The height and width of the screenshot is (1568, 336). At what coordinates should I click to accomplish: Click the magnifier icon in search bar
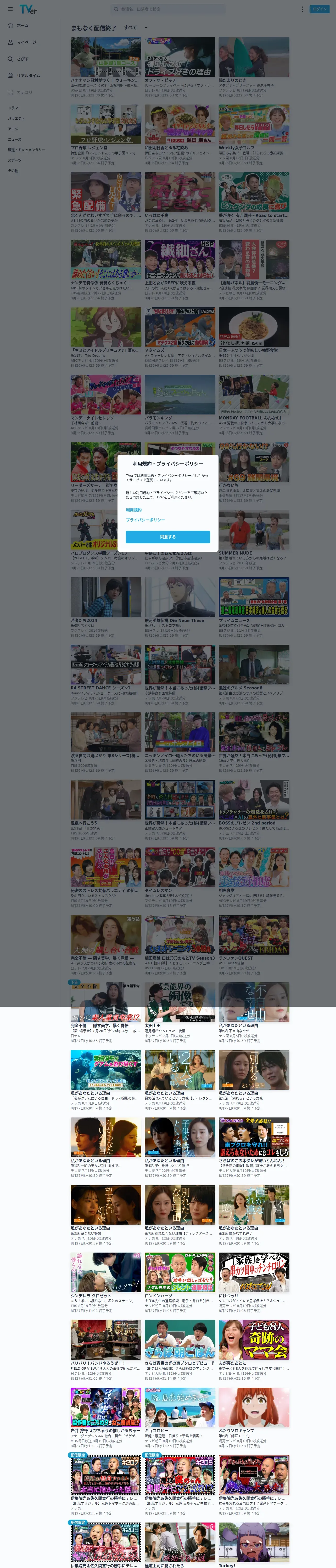[x=116, y=9]
